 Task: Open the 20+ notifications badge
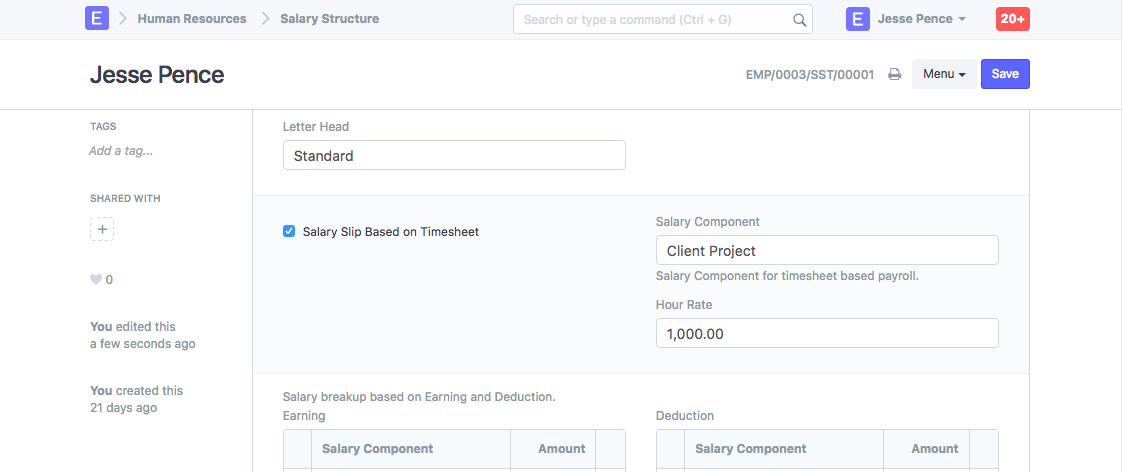tap(1012, 18)
